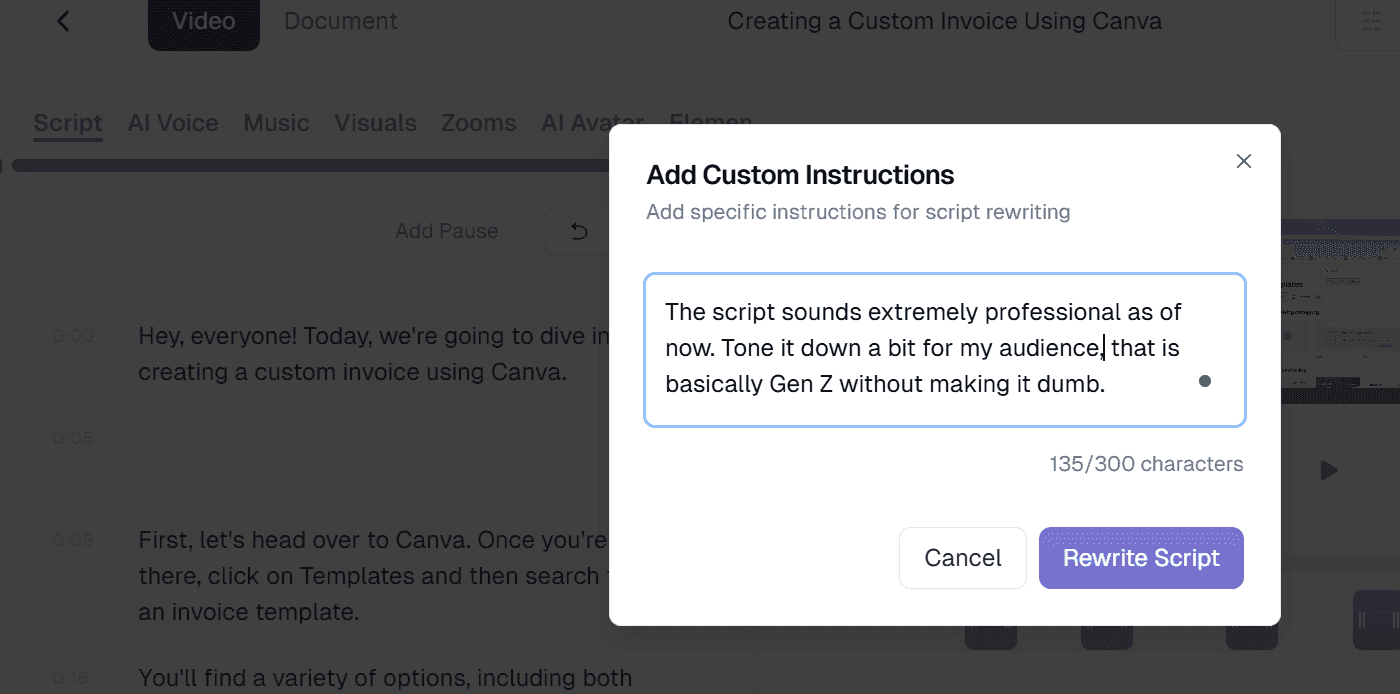This screenshot has width=1400, height=694.
Task: Close the Add Custom Instructions dialog
Action: (1243, 160)
